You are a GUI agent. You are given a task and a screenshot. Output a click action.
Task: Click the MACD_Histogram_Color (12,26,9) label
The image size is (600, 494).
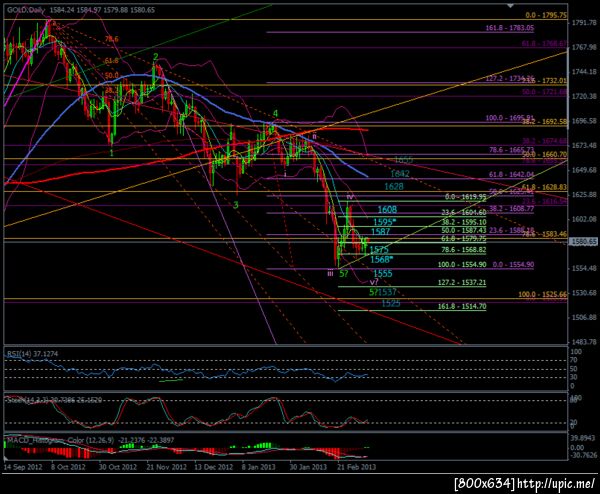91,440
